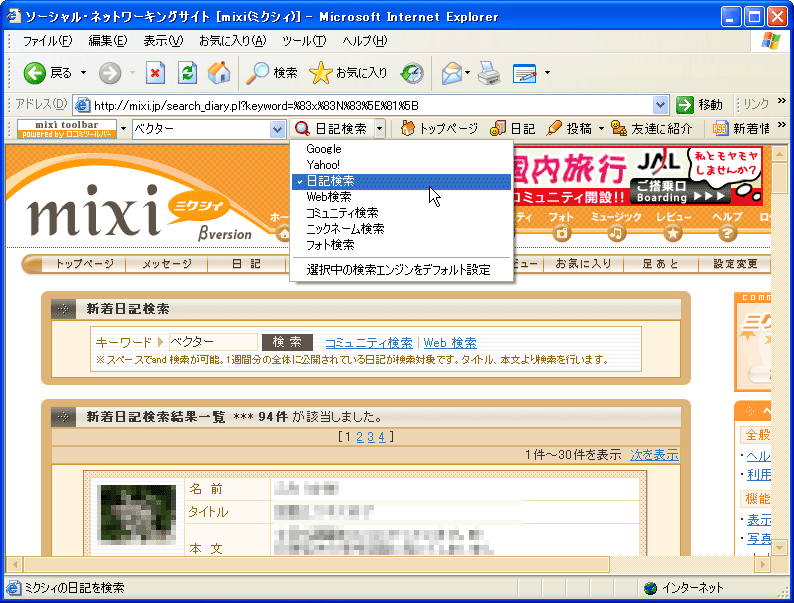Click the ミュージック note nav icon
Image resolution: width=794 pixels, height=603 pixels.
pyautogui.click(x=616, y=233)
